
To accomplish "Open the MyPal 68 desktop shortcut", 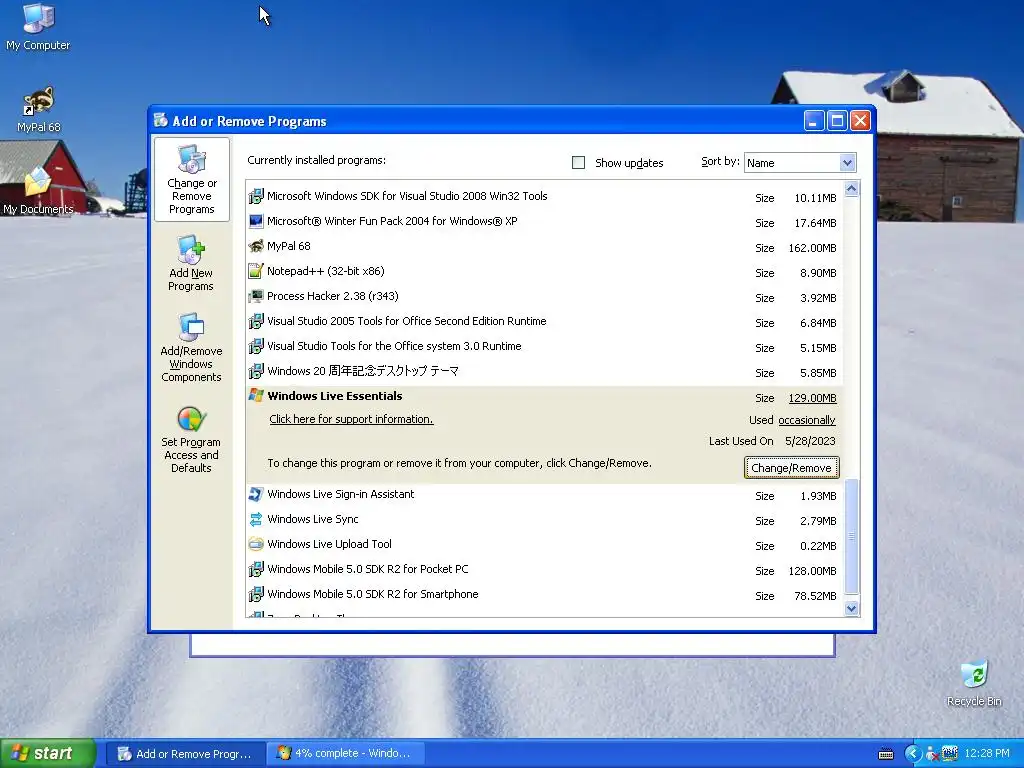I will (39, 101).
